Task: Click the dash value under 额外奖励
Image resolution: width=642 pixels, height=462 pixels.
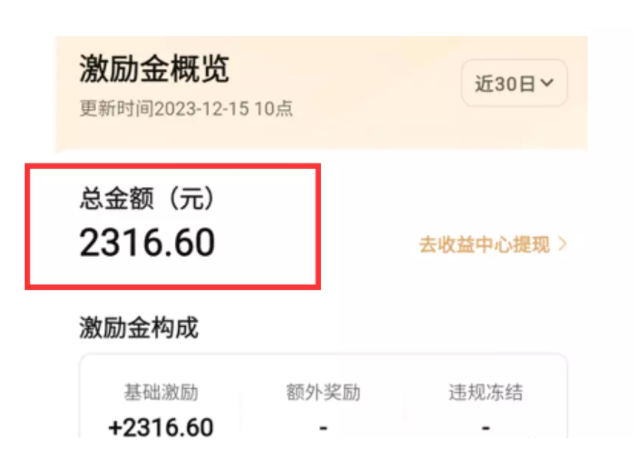Action: (x=322, y=429)
